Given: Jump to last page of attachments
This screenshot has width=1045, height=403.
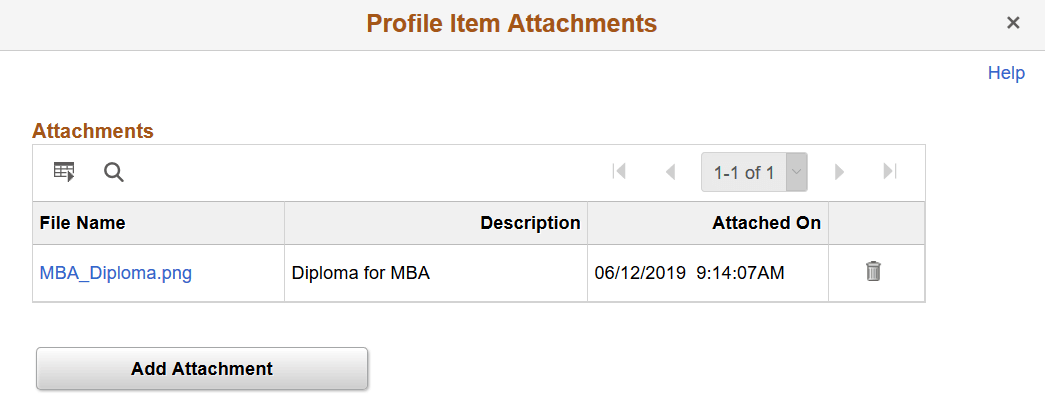Looking at the screenshot, I should point(890,172).
